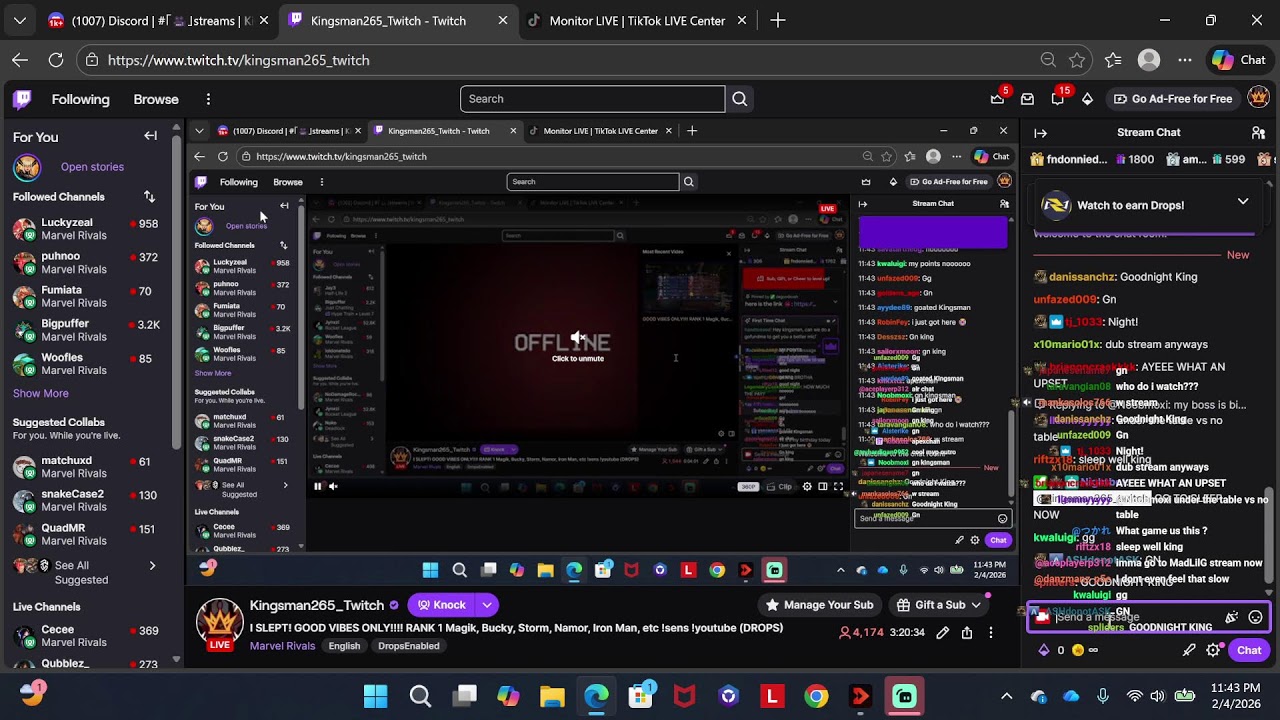Open Edge settings and more menu
The width and height of the screenshot is (1280, 720).
[x=1185, y=60]
